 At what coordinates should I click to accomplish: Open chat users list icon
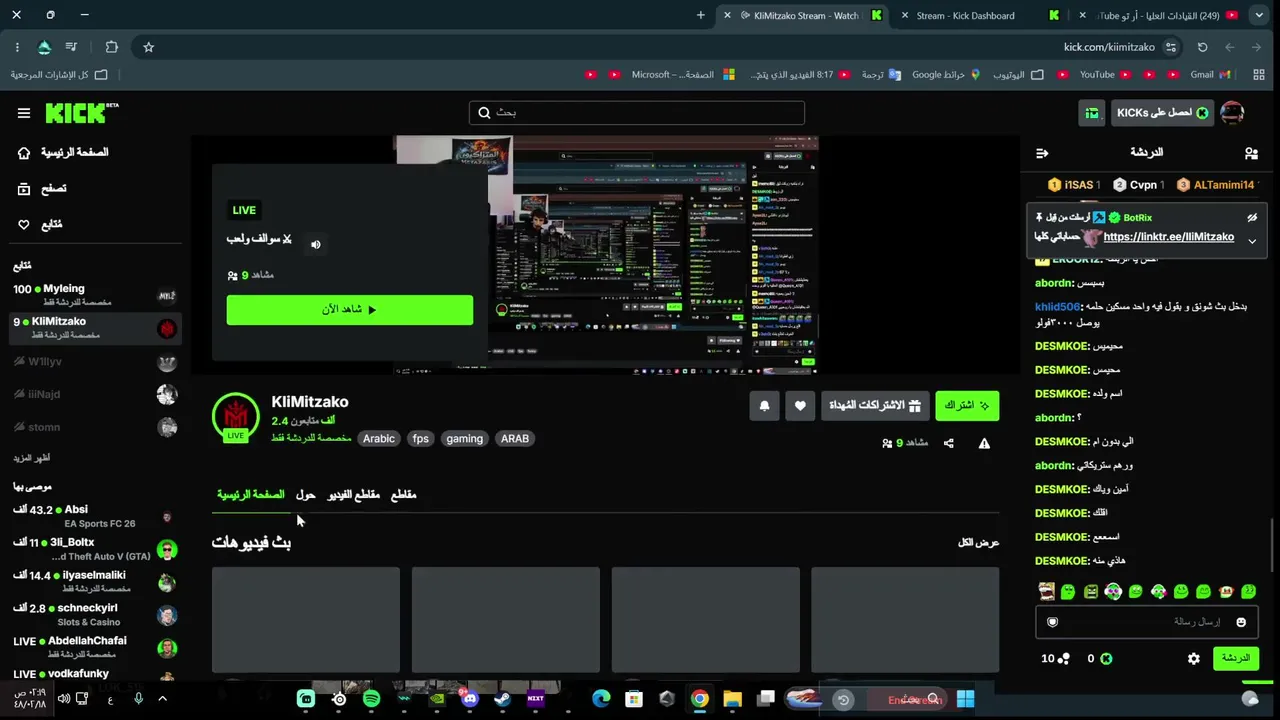click(1251, 153)
